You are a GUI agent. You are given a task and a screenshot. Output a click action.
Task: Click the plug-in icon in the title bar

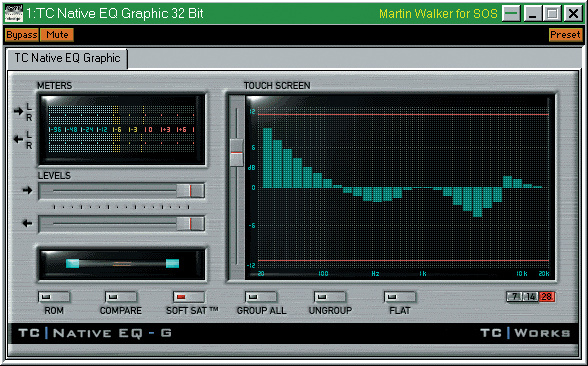pos(14,14)
